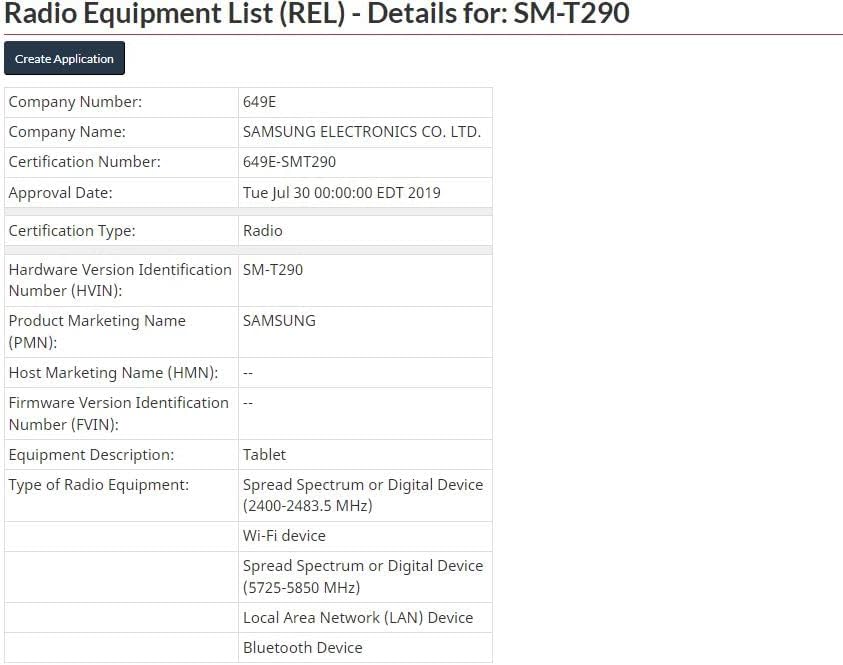Select the equipment description value "Tablet"
The image size is (843, 665).
pyautogui.click(x=264, y=455)
